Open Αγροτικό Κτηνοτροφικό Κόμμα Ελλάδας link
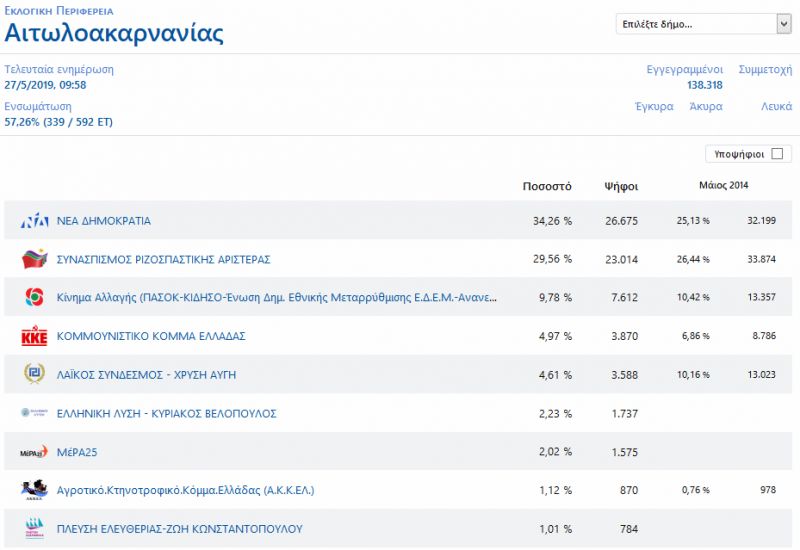This screenshot has width=800, height=550. (x=185, y=490)
